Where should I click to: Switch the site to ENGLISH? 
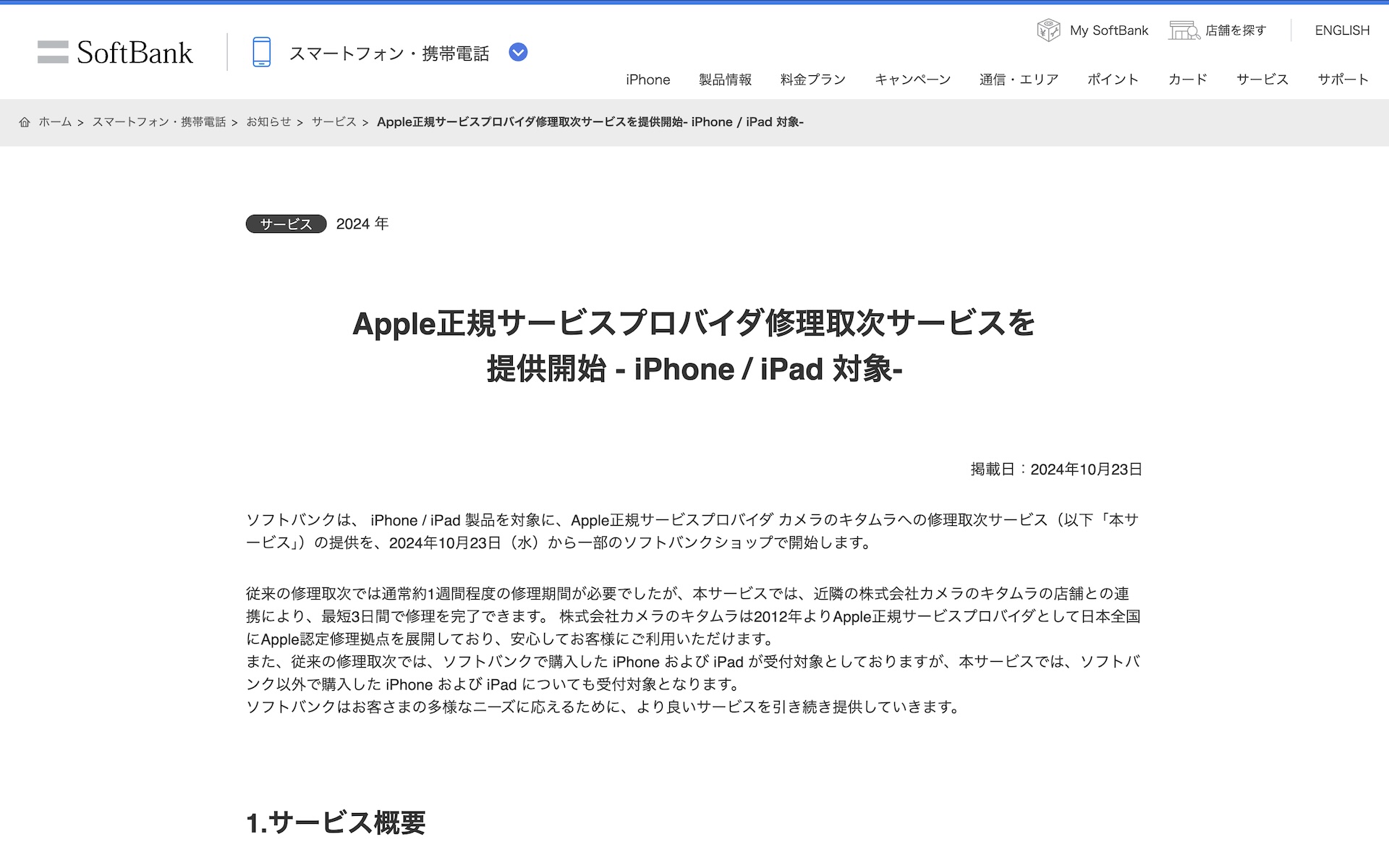point(1342,30)
